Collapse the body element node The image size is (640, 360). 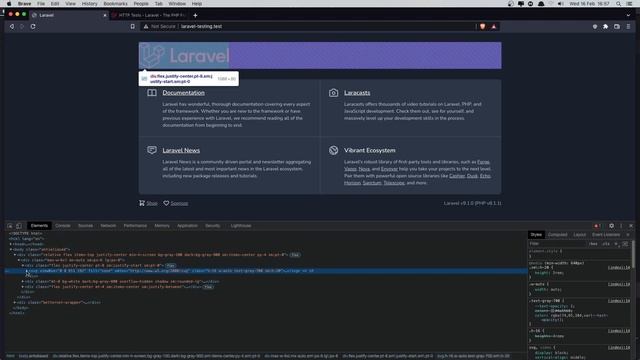[11, 249]
